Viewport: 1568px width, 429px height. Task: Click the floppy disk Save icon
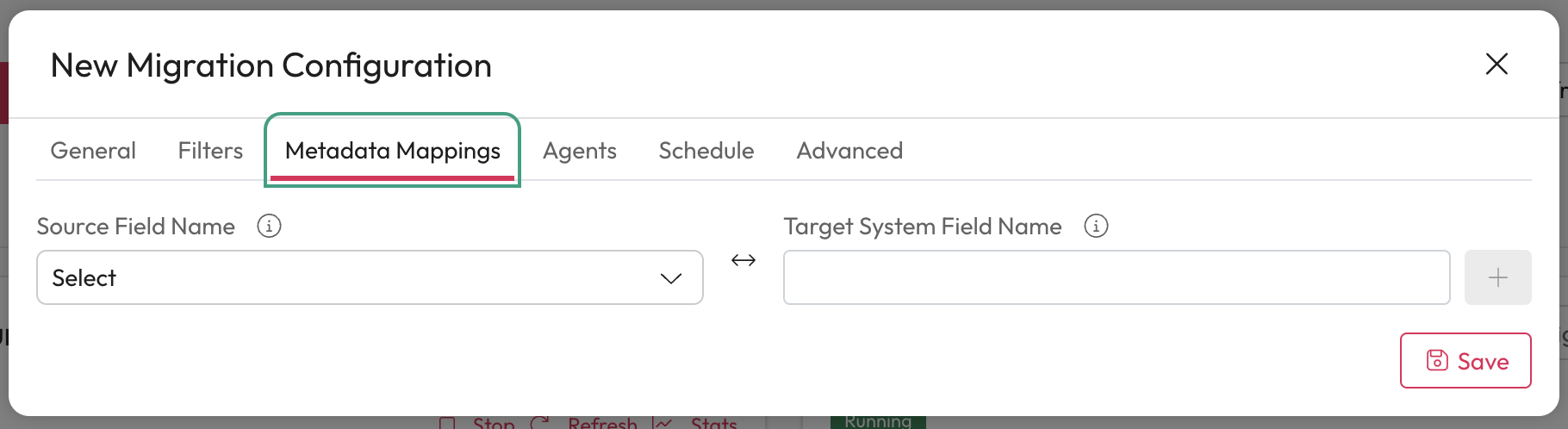[1437, 360]
